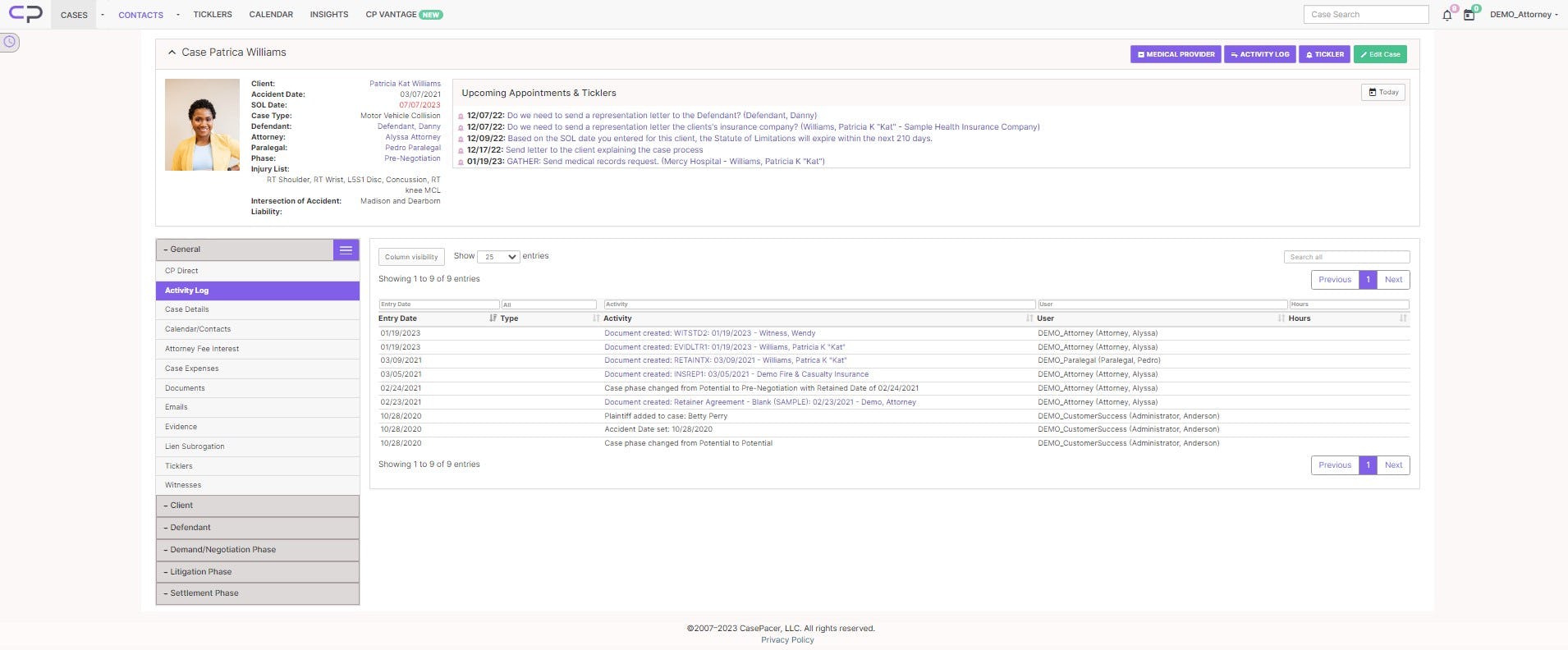
Task: Collapse the Case Patrica Williams panel chevron
Action: click(172, 53)
